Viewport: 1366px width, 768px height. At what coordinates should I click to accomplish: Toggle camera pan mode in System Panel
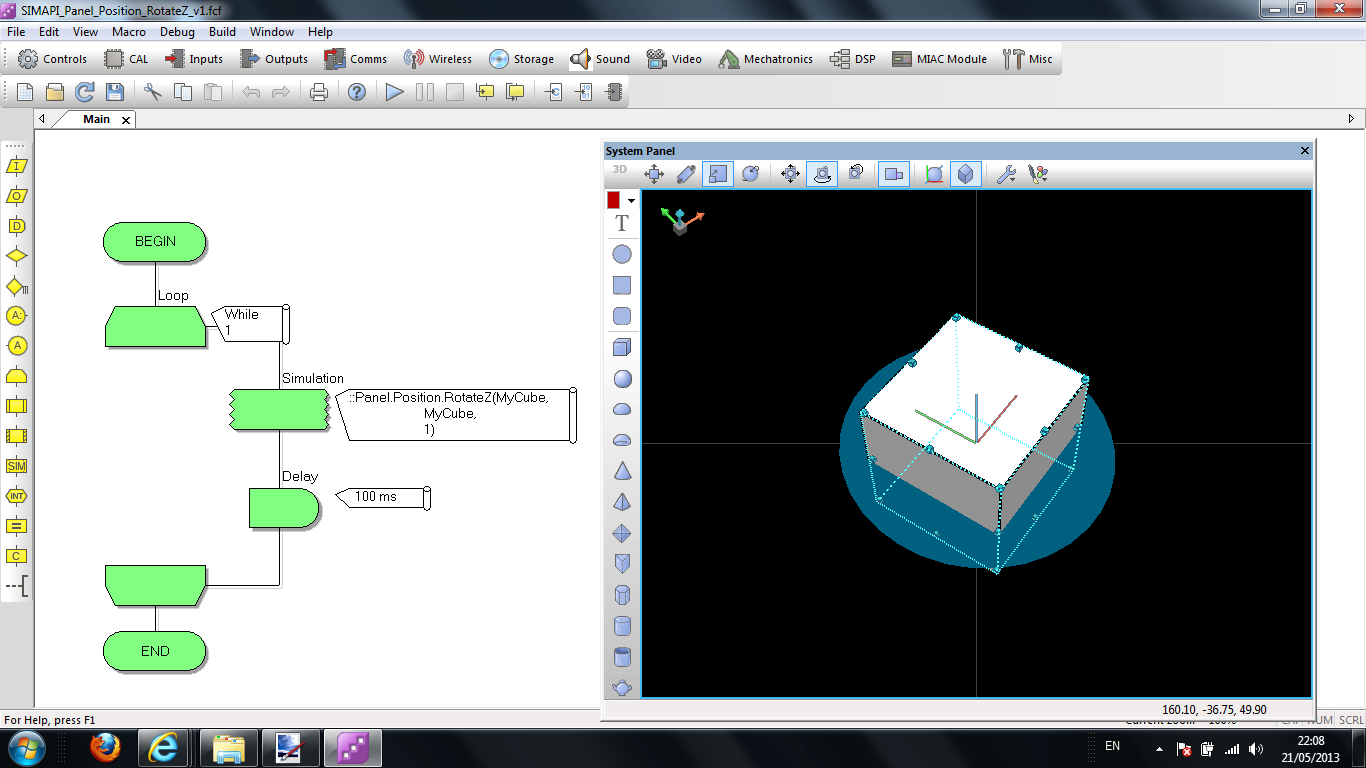click(791, 174)
